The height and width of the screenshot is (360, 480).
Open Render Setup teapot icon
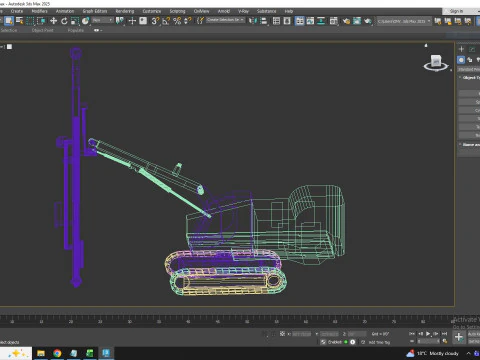coord(346,21)
